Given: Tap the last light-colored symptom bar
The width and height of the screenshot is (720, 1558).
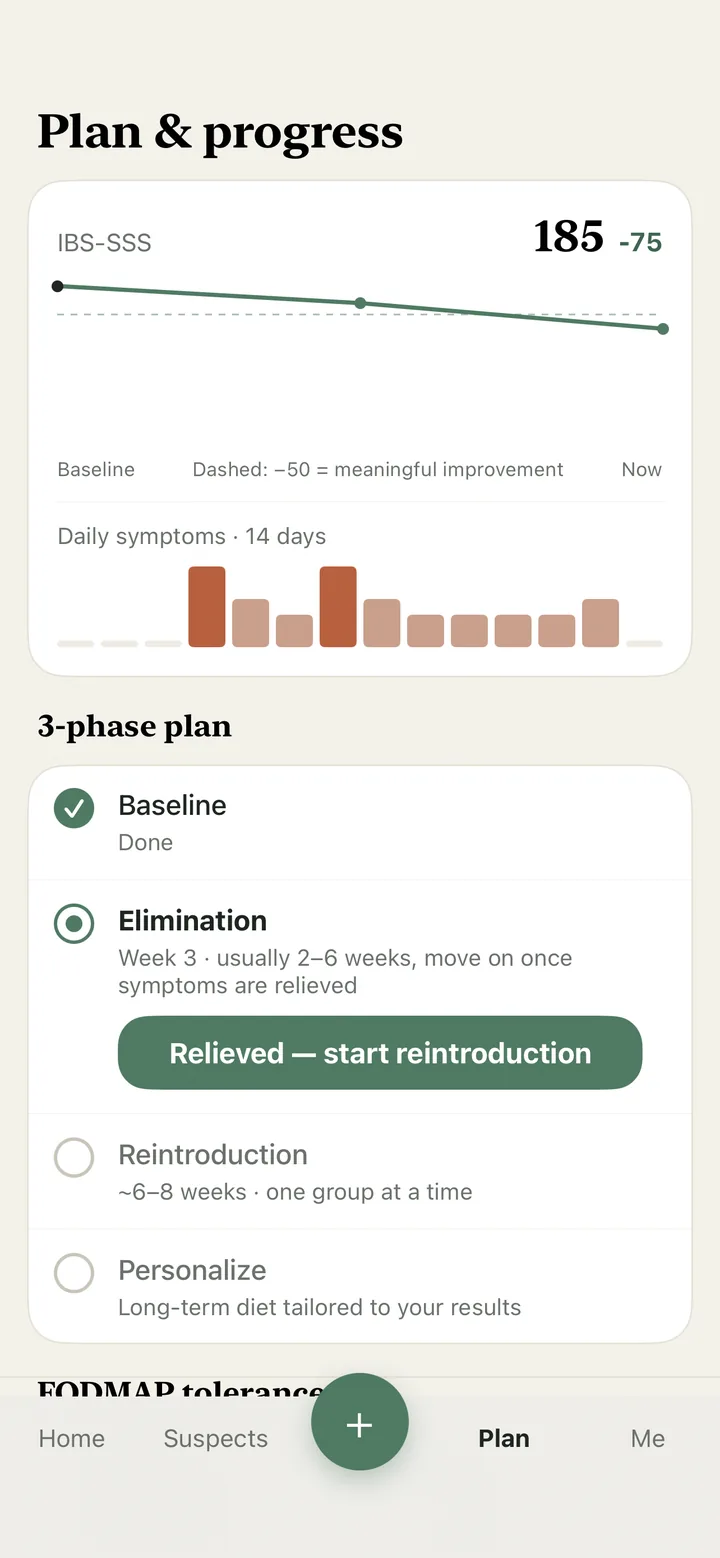Looking at the screenshot, I should pyautogui.click(x=600, y=623).
